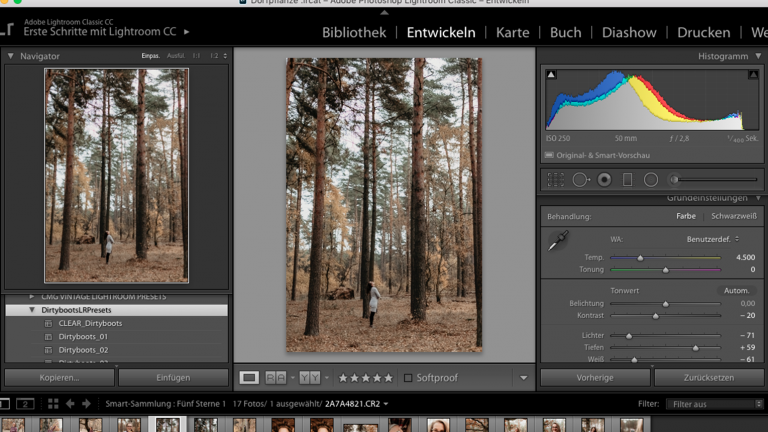The width and height of the screenshot is (768, 432).
Task: Open the Karte module
Action: pos(512,32)
